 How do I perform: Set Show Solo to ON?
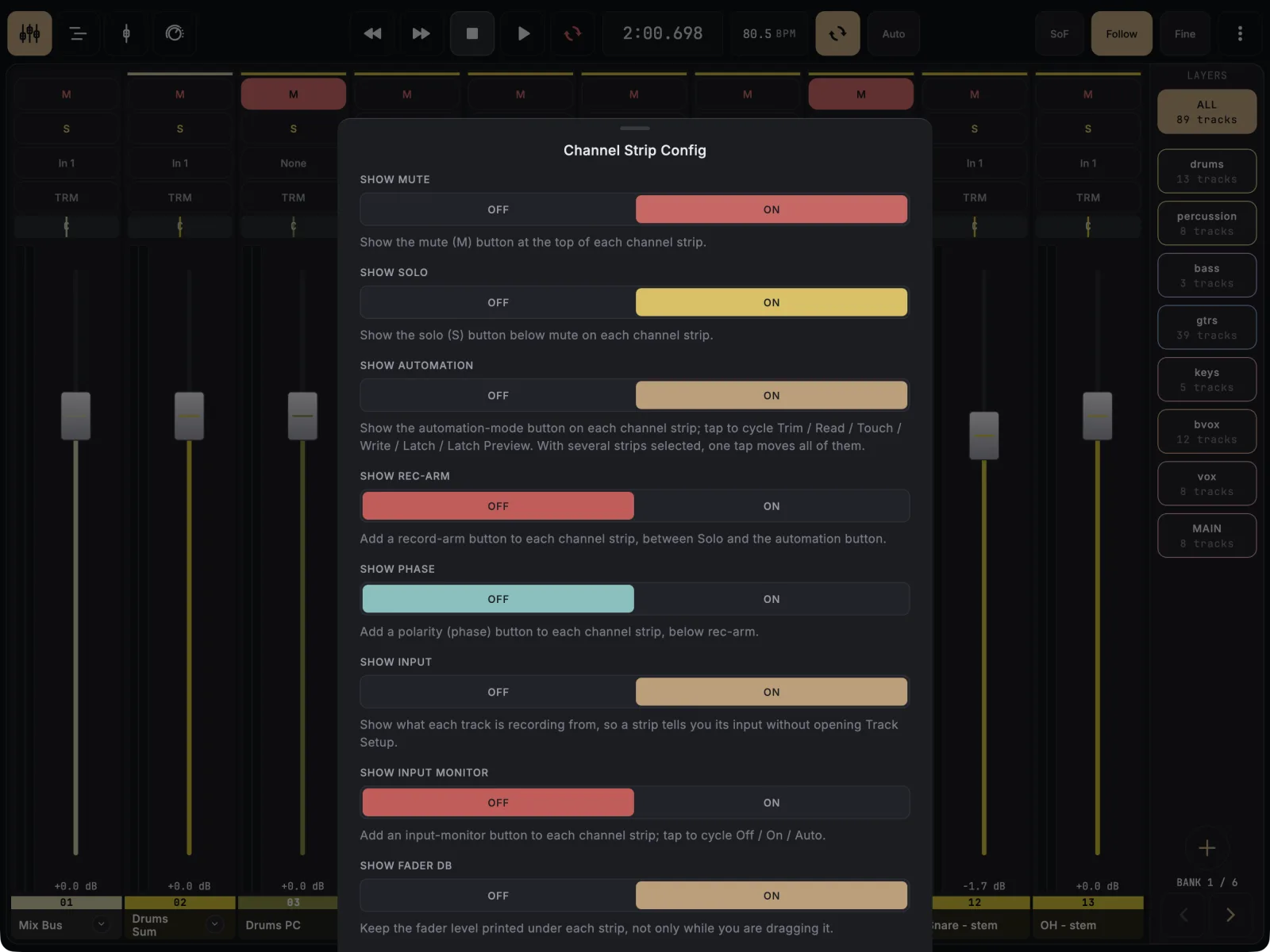coord(772,302)
